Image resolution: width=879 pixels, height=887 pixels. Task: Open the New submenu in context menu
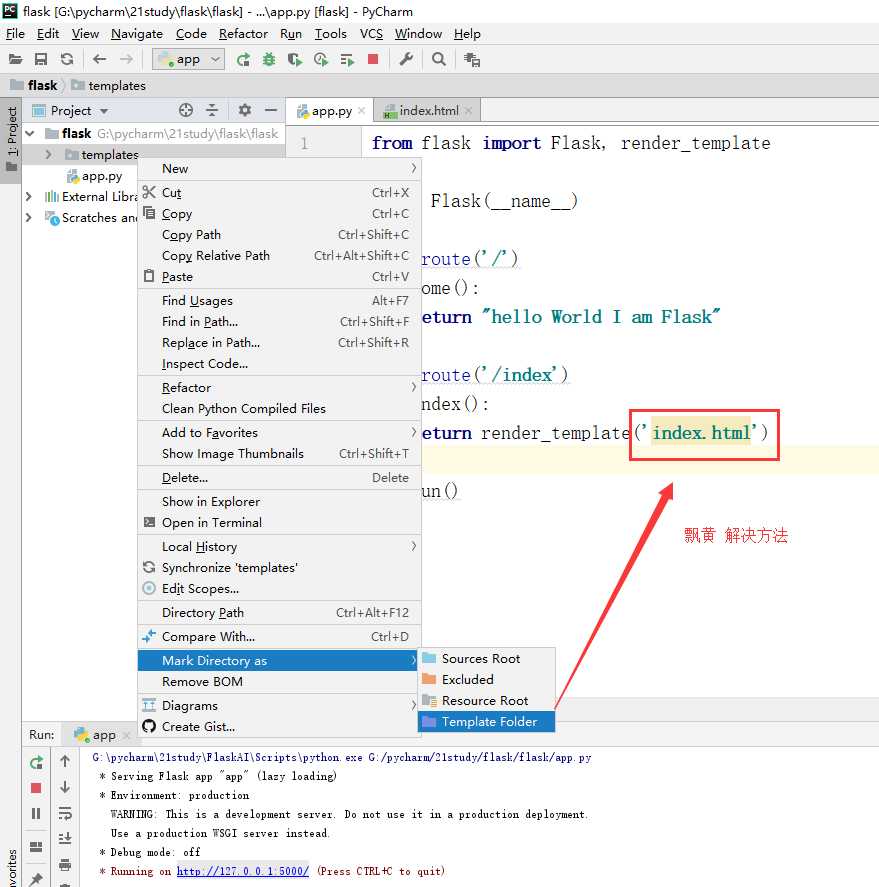coord(279,169)
